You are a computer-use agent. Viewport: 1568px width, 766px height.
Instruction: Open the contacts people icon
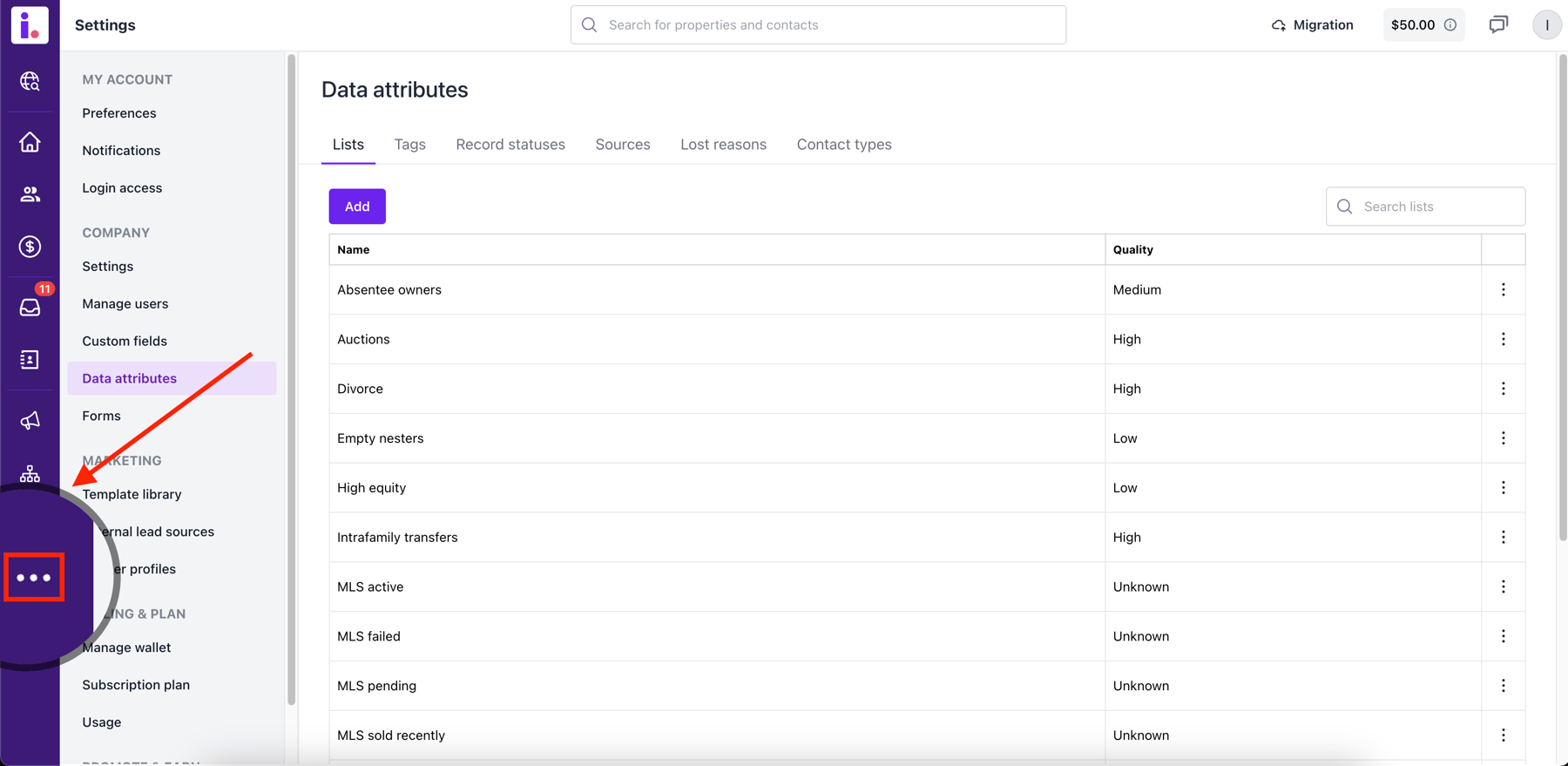pyautogui.click(x=30, y=194)
